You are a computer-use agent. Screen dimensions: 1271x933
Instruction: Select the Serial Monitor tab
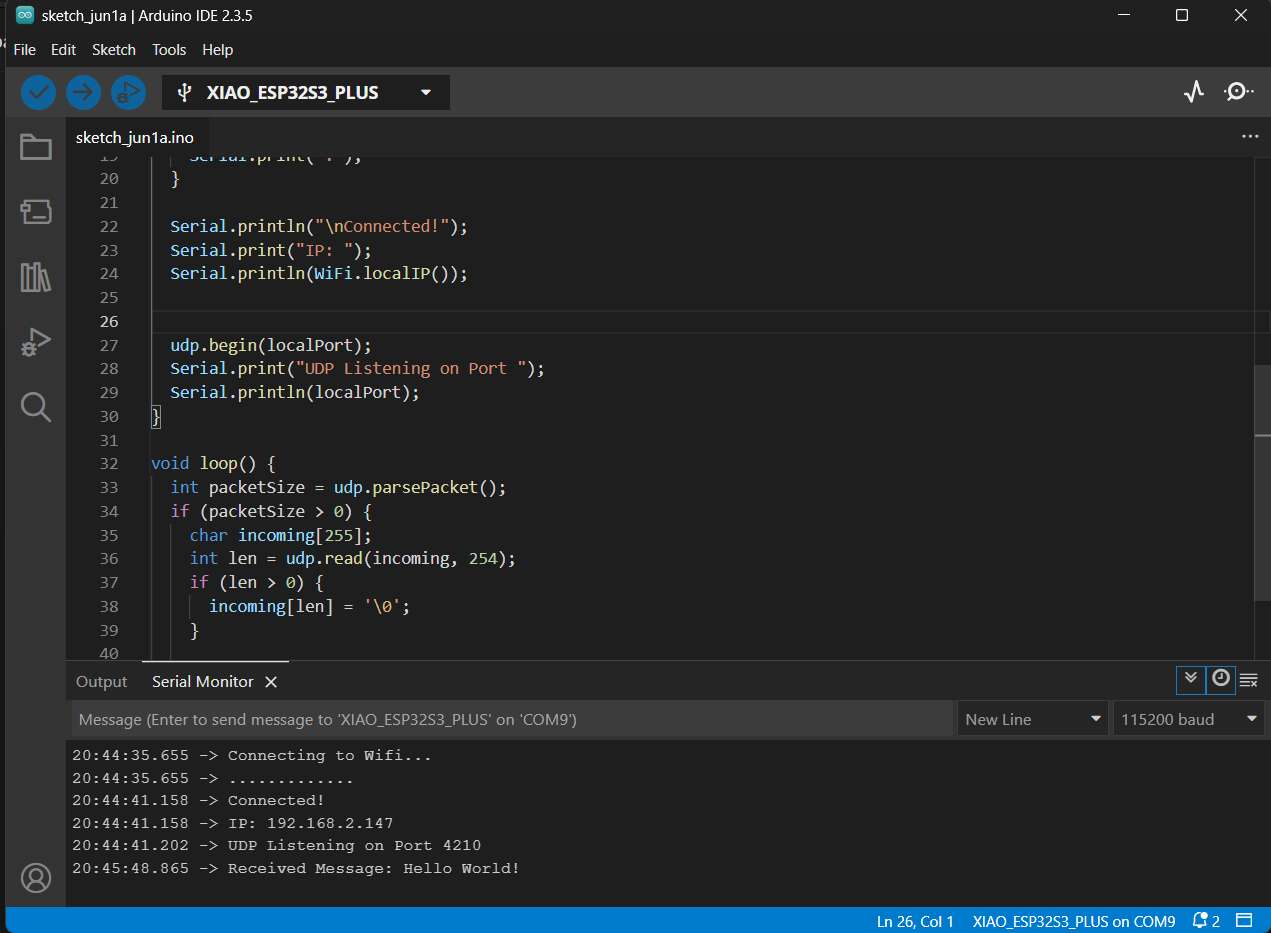click(x=203, y=682)
